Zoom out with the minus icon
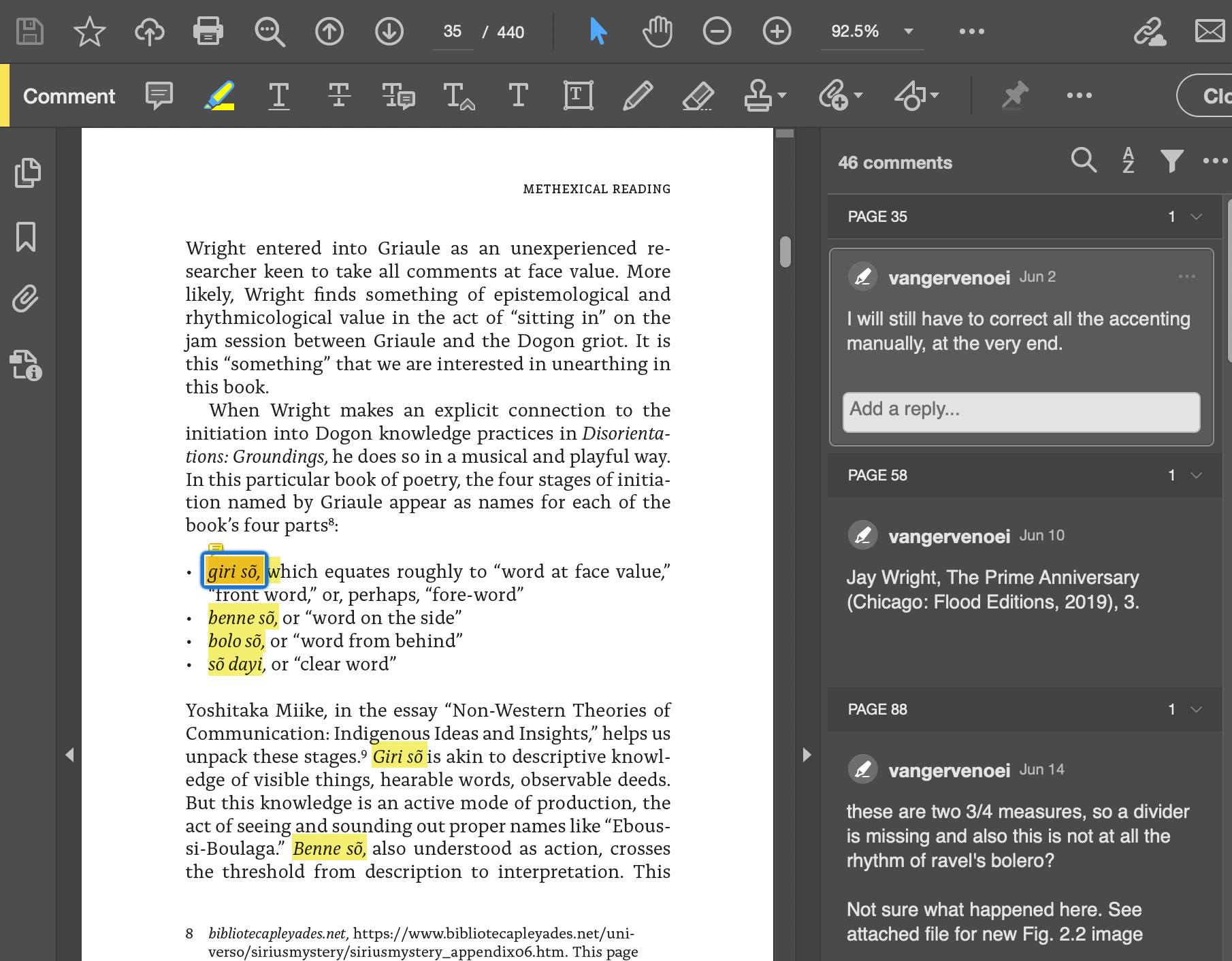 (x=717, y=31)
